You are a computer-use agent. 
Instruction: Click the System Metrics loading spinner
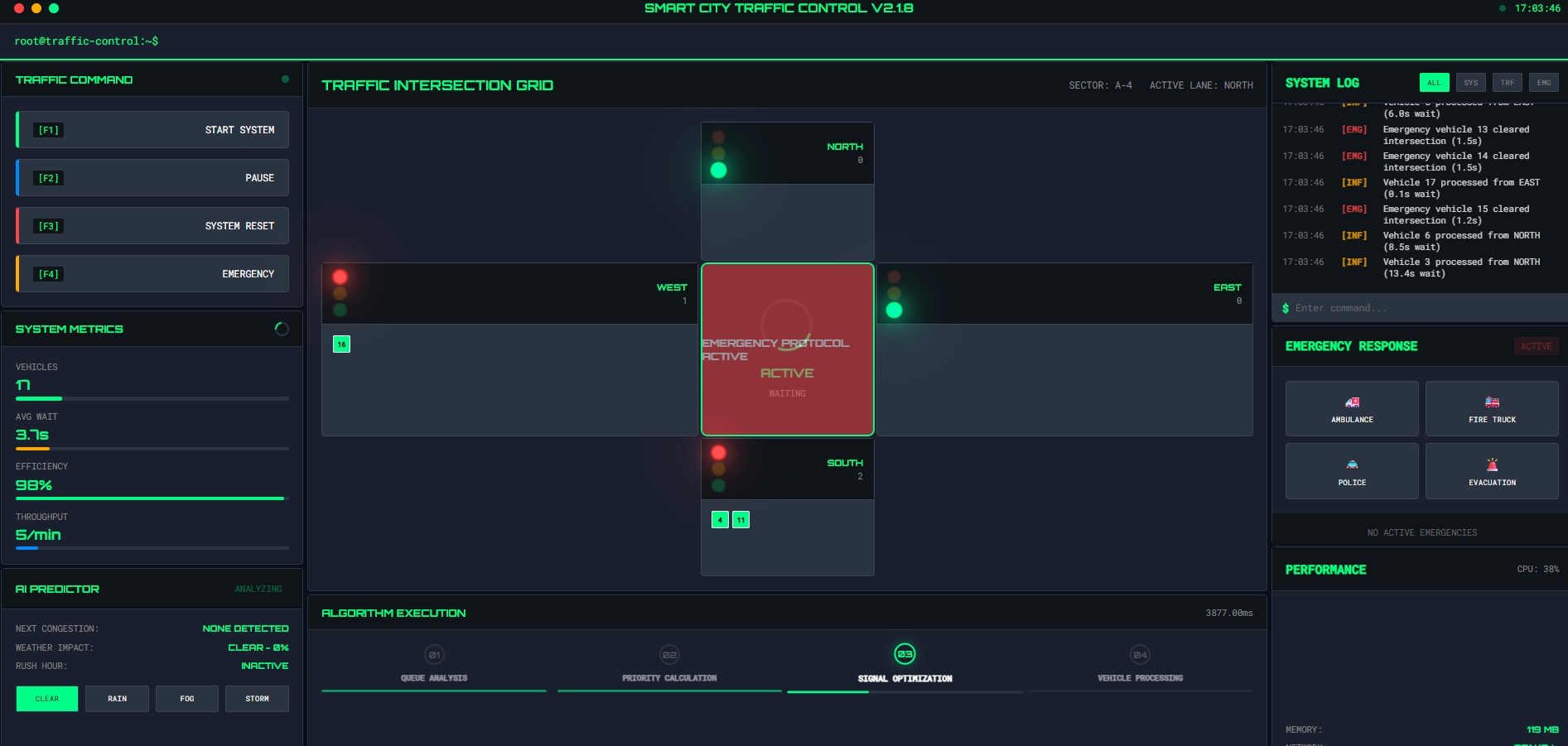coord(282,329)
